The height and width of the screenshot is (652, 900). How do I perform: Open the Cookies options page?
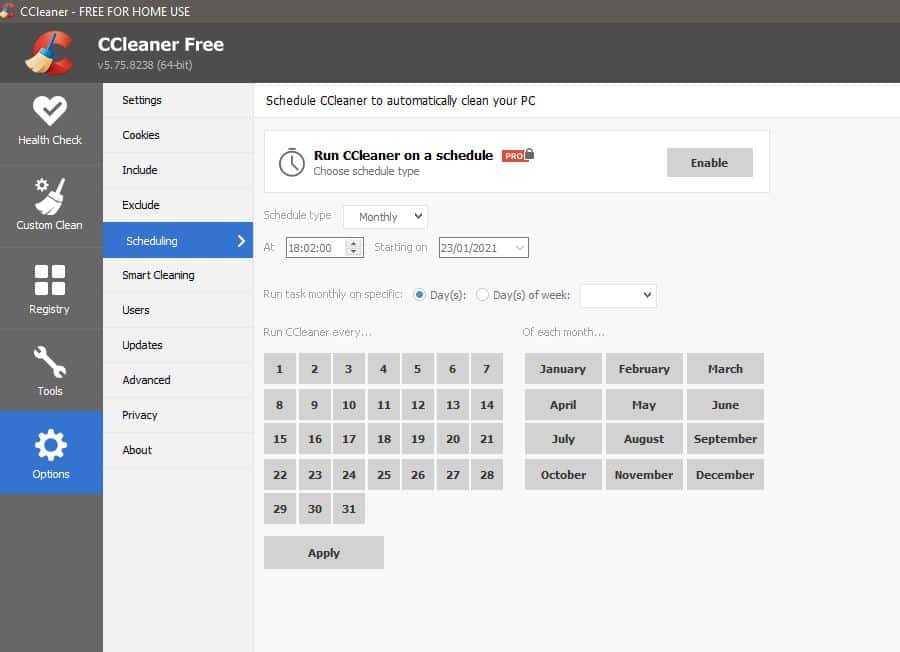(x=178, y=135)
